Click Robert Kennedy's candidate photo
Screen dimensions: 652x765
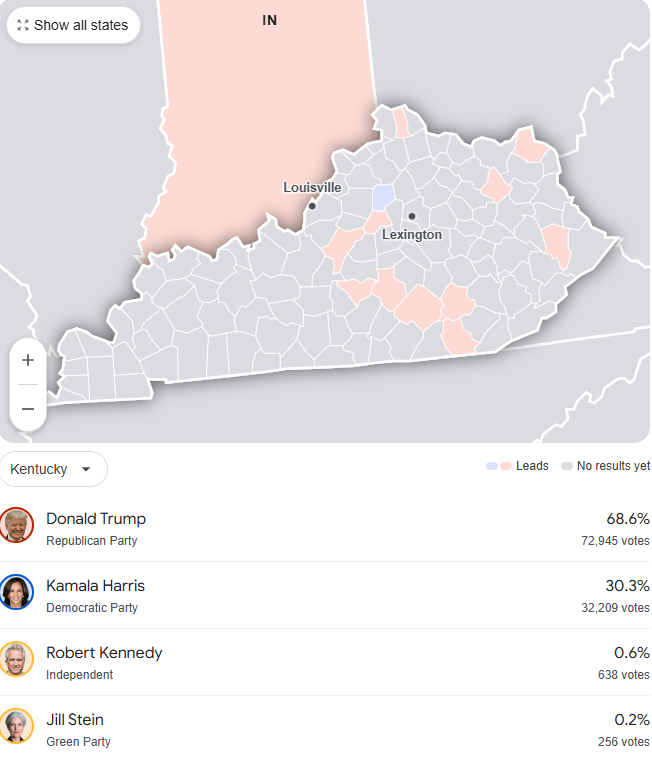pos(17,659)
